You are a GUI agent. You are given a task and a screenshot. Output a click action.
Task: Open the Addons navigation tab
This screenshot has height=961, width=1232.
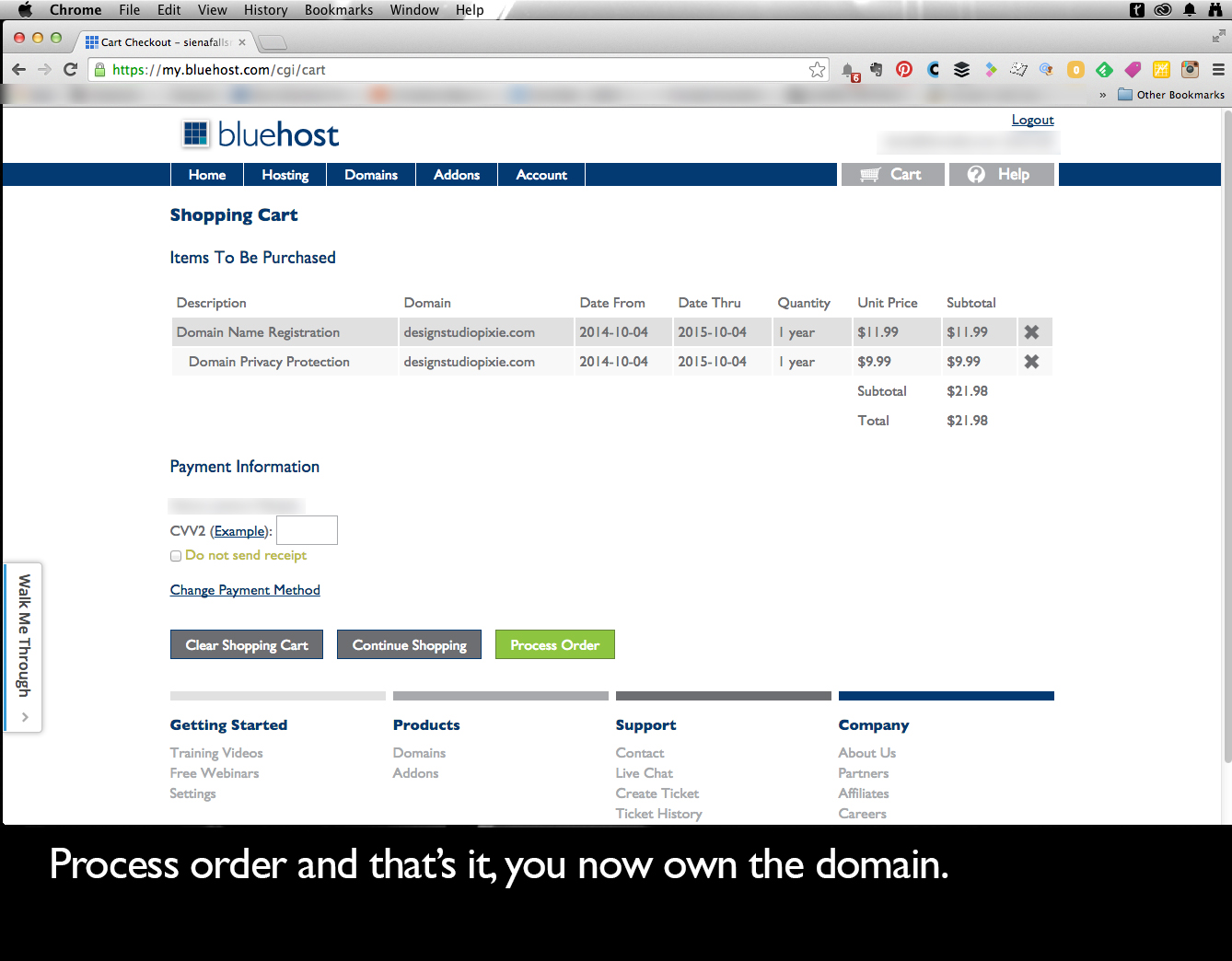pos(457,175)
